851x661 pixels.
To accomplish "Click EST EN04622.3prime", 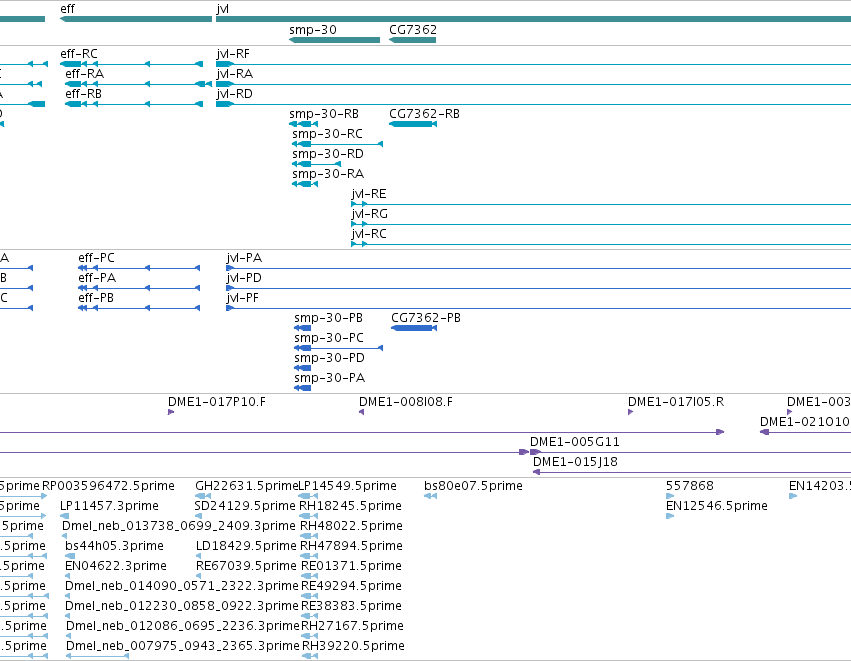I will coord(68,576).
